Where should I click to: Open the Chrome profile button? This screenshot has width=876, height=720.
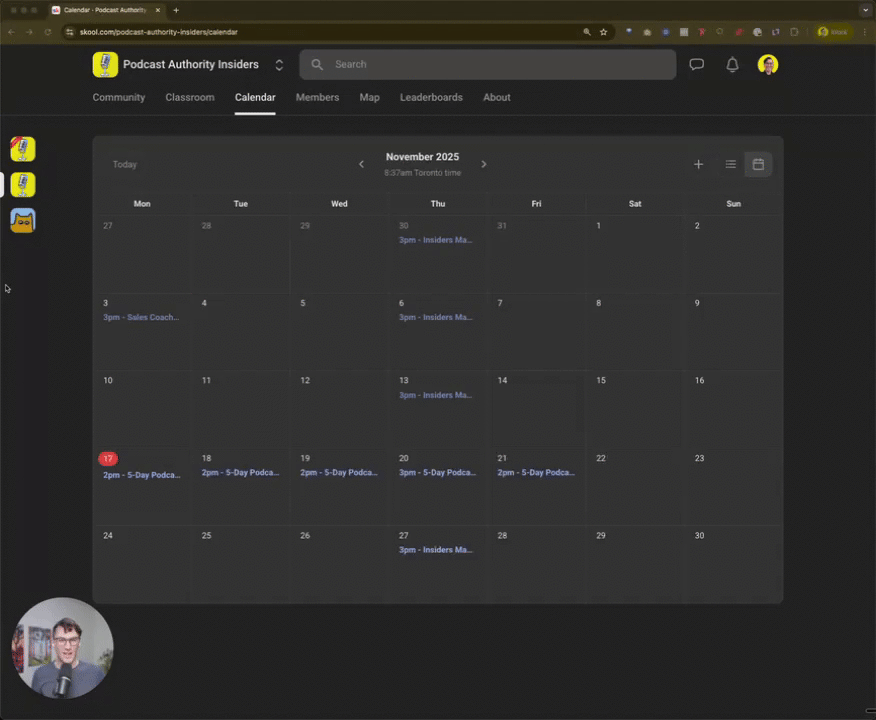point(833,32)
